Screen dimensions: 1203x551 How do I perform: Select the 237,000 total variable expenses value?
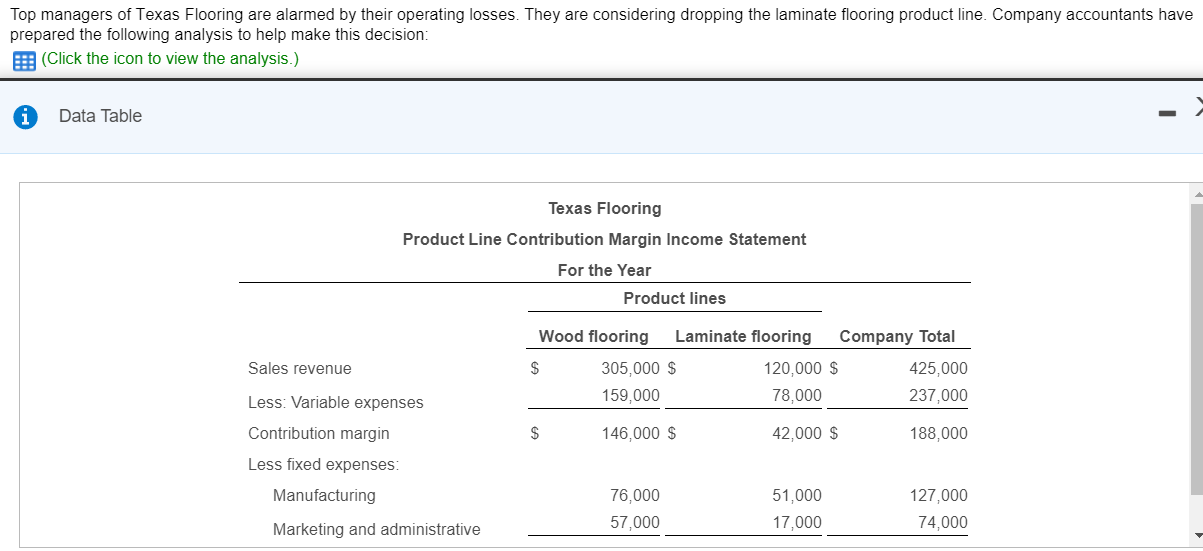938,395
